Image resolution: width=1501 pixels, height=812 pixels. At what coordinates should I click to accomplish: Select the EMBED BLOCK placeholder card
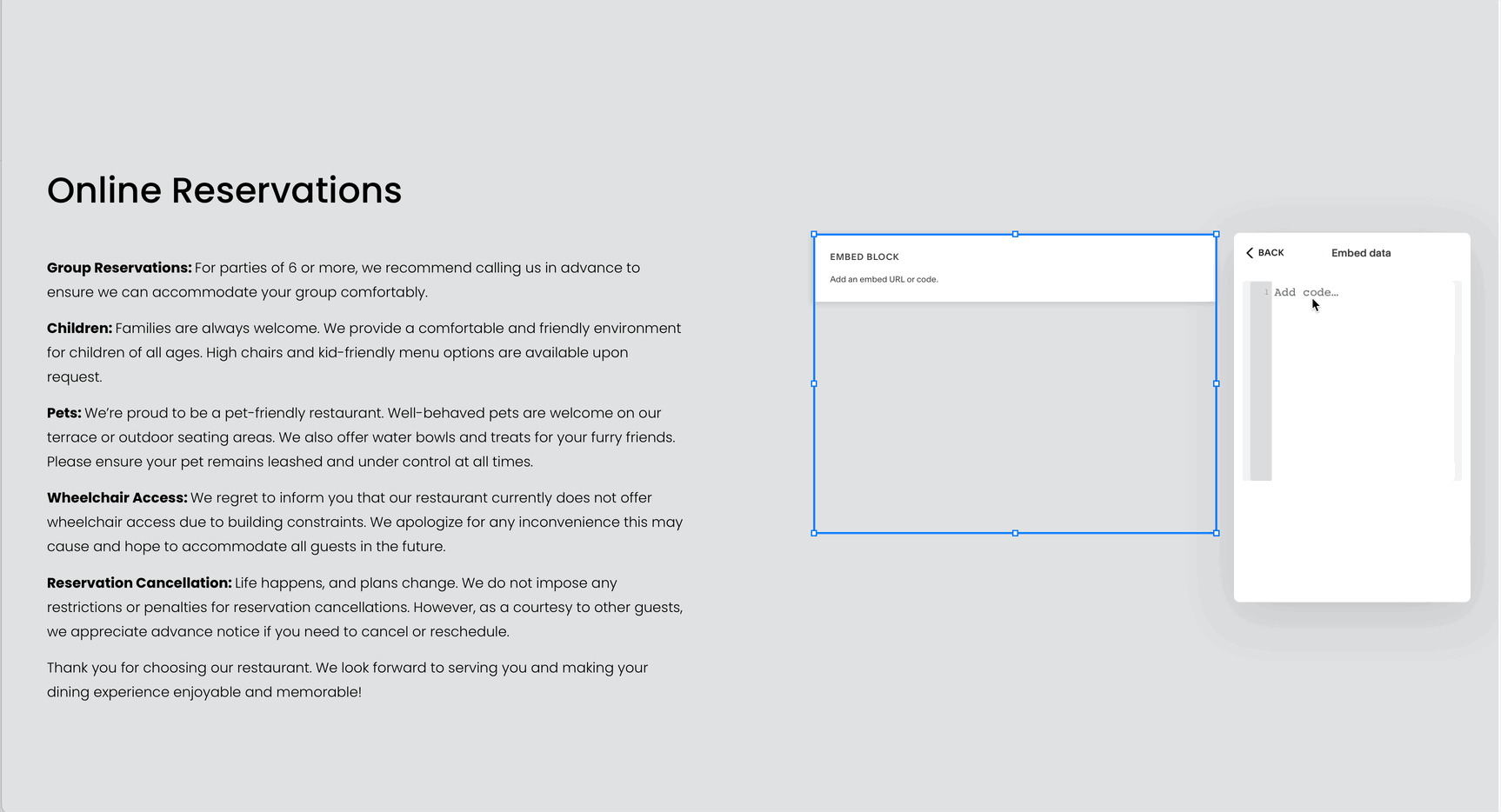[x=1015, y=269]
